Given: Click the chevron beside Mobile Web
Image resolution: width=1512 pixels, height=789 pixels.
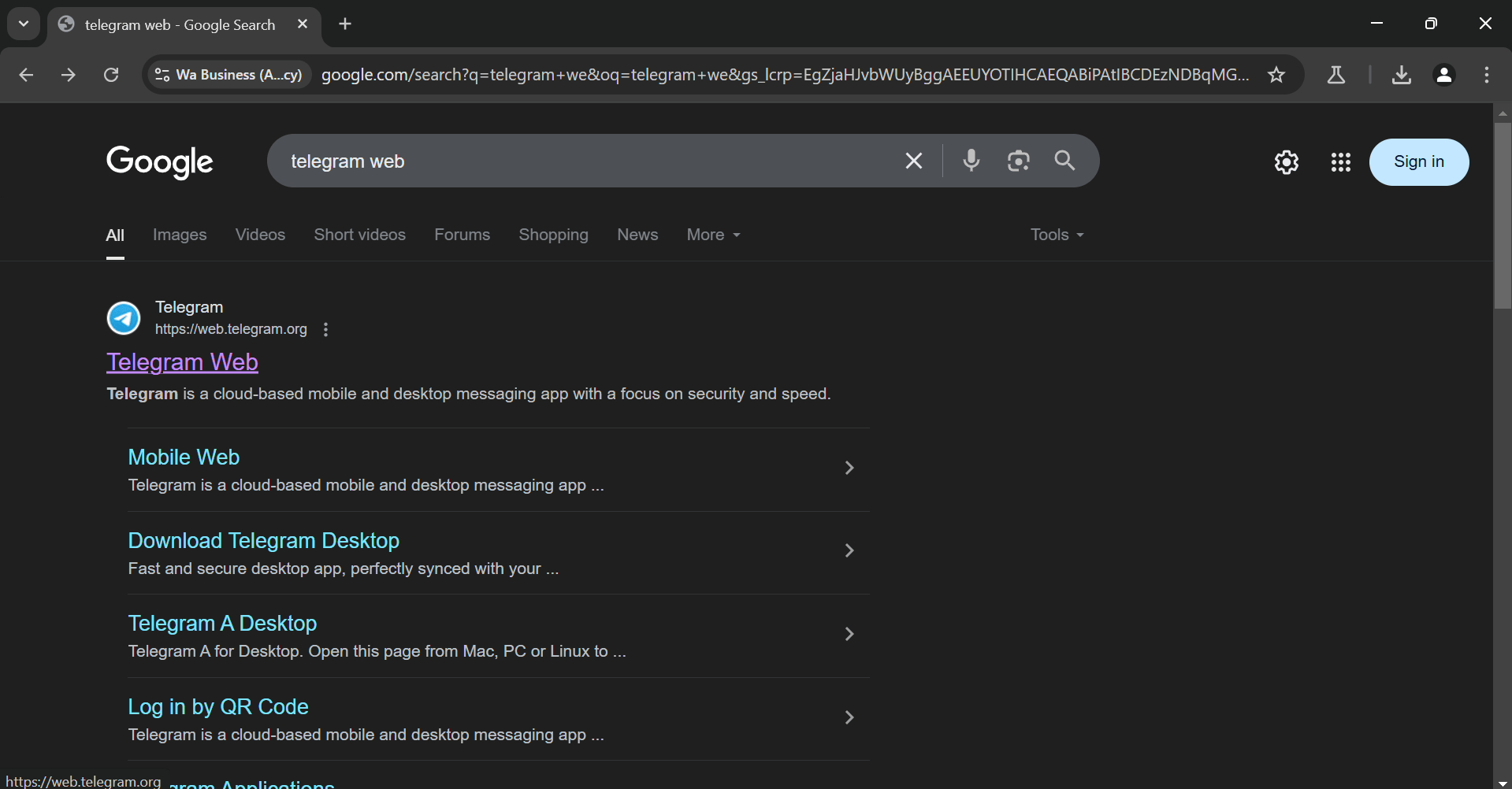Looking at the screenshot, I should [x=849, y=468].
